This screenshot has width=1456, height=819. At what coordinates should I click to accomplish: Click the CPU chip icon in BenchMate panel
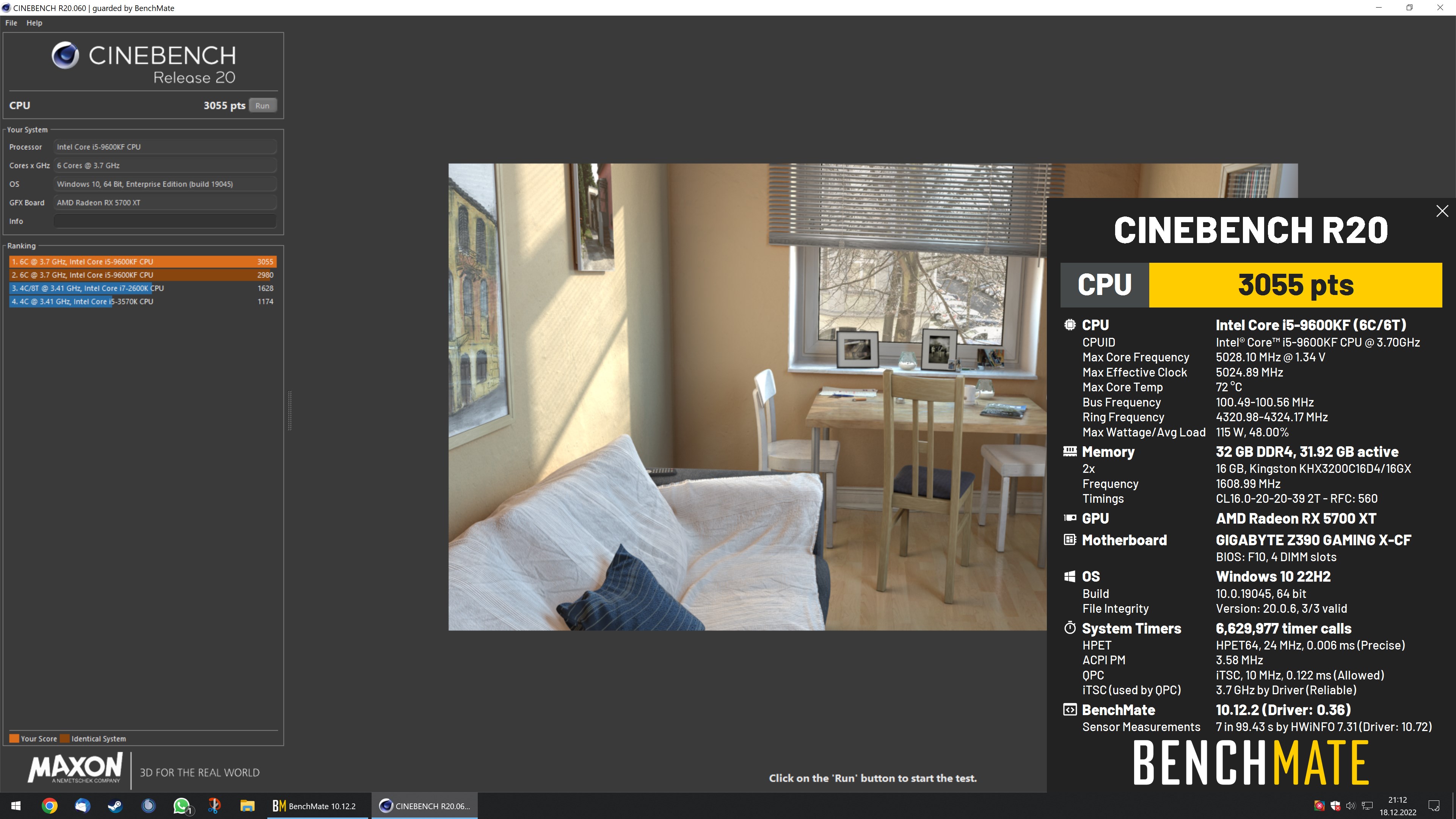point(1069,325)
